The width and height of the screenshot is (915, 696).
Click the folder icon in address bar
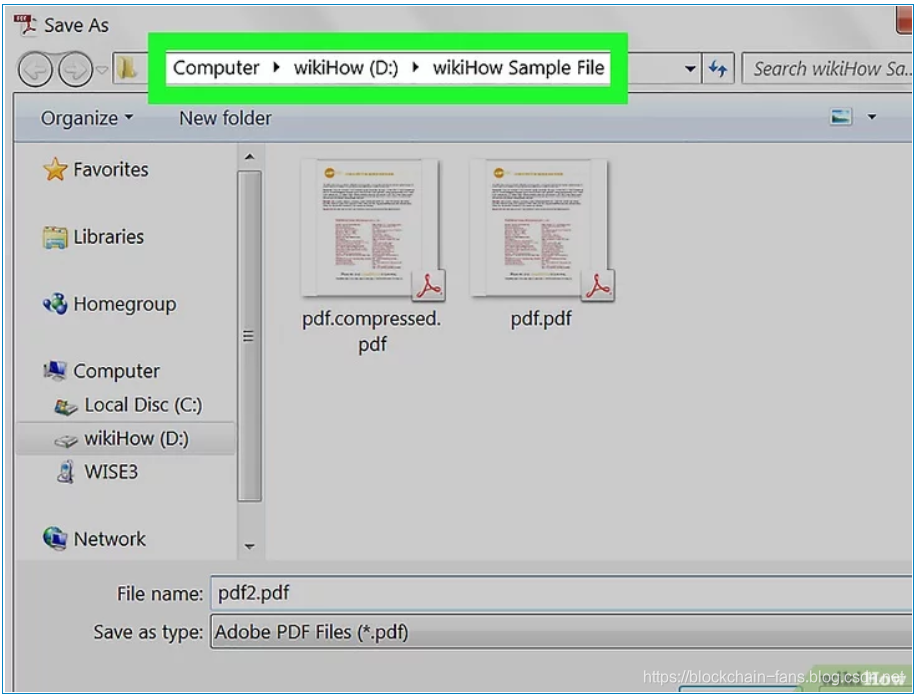pyautogui.click(x=127, y=69)
